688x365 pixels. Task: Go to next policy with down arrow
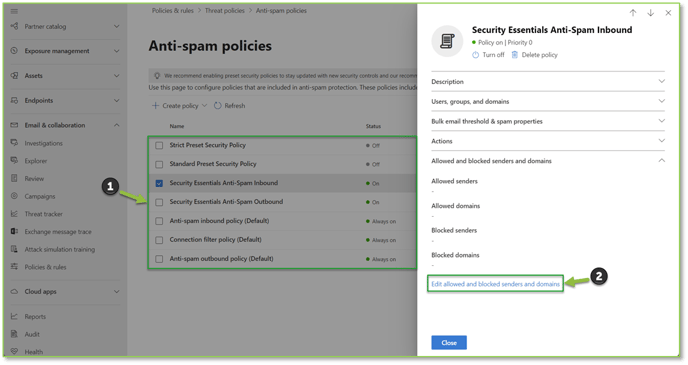(x=651, y=13)
